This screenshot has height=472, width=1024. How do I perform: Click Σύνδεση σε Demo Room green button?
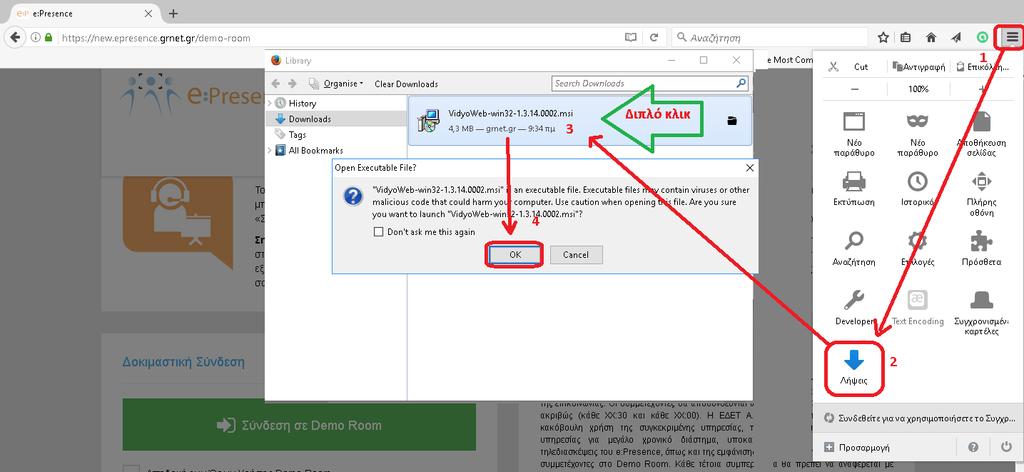(x=299, y=426)
